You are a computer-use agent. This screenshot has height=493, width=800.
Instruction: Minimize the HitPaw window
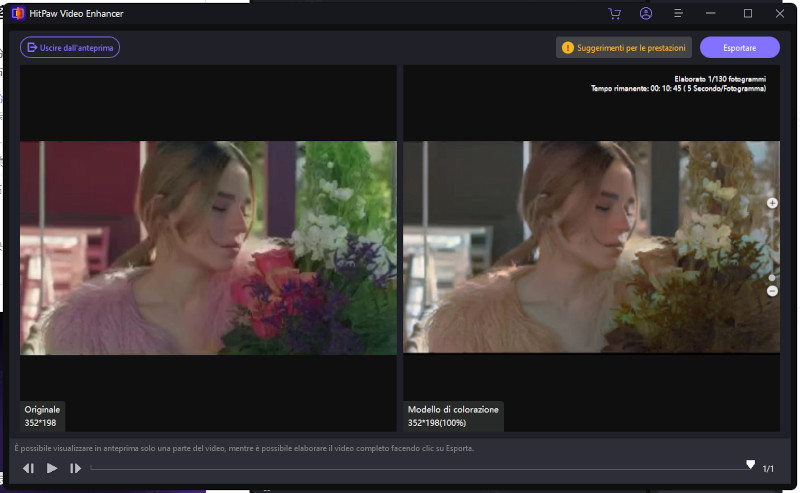[x=711, y=14]
